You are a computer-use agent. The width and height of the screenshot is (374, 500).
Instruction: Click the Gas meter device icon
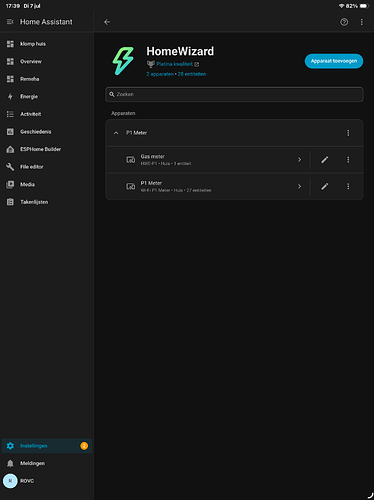pos(130,160)
